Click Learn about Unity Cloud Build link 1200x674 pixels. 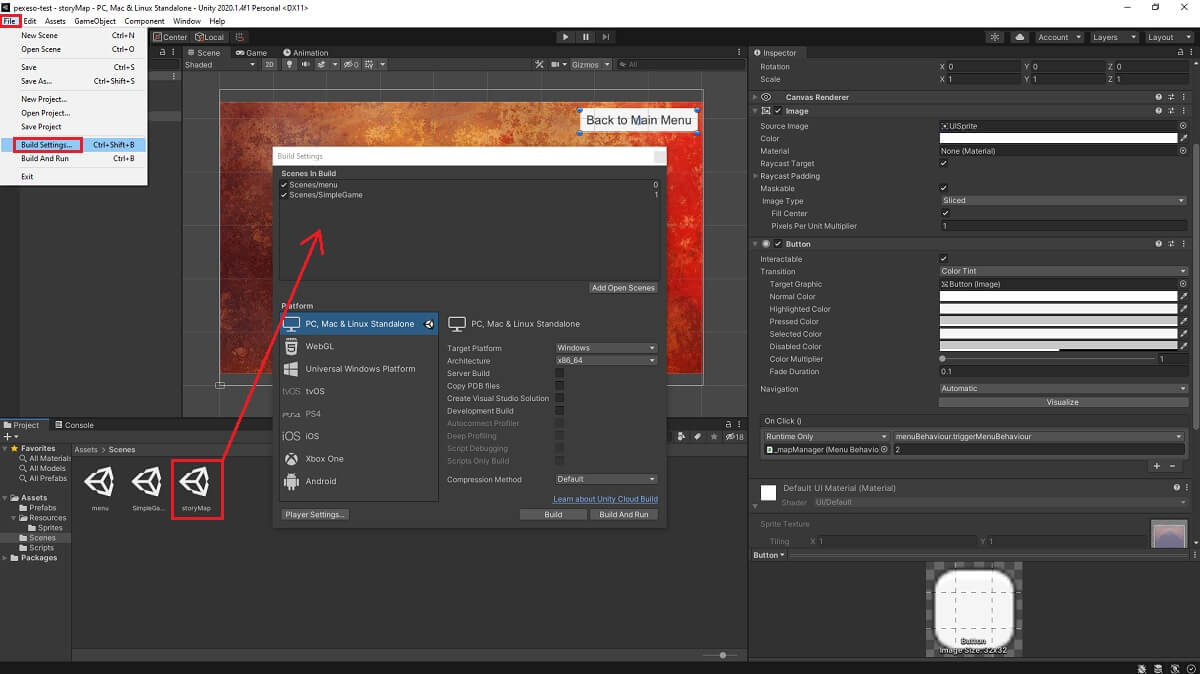tap(605, 499)
